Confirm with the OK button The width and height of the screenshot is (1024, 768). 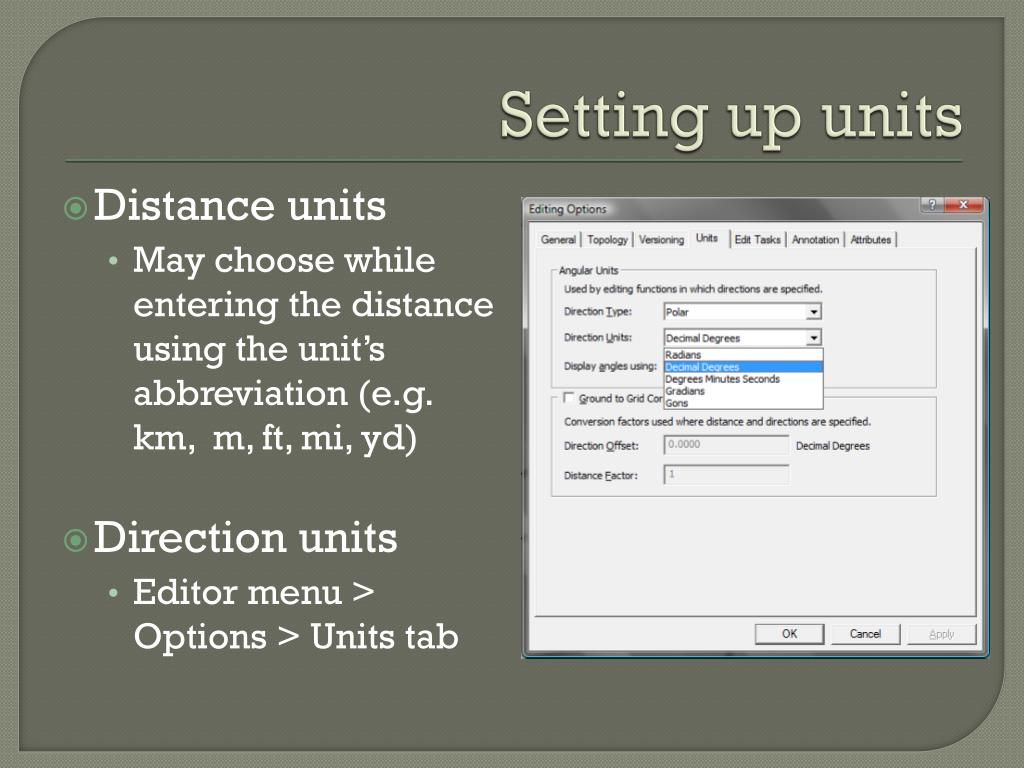[789, 633]
